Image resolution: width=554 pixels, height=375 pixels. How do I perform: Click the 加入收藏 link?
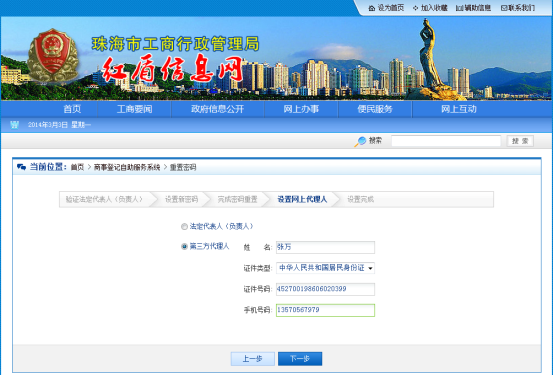434,8
